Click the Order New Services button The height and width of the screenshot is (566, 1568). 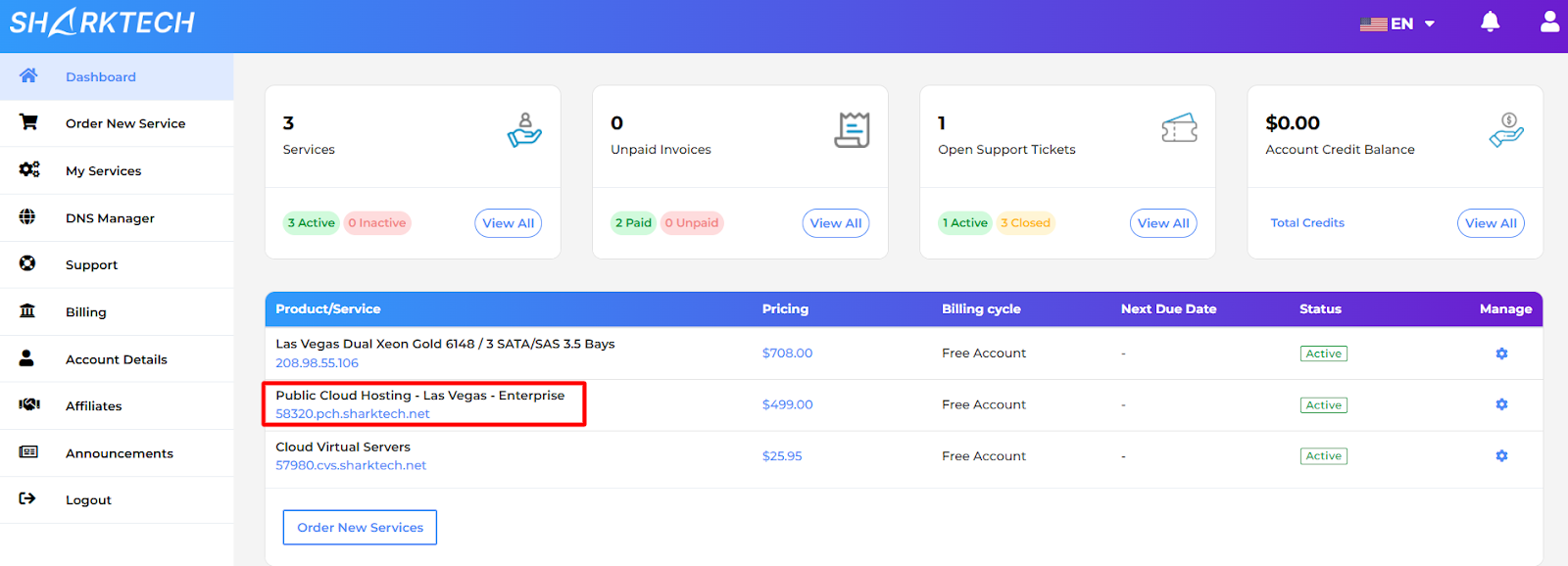click(x=360, y=527)
